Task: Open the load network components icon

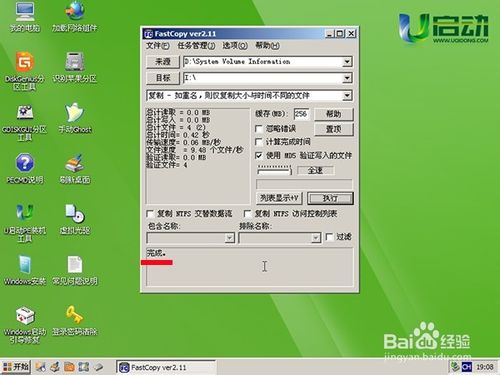Action: click(x=74, y=17)
